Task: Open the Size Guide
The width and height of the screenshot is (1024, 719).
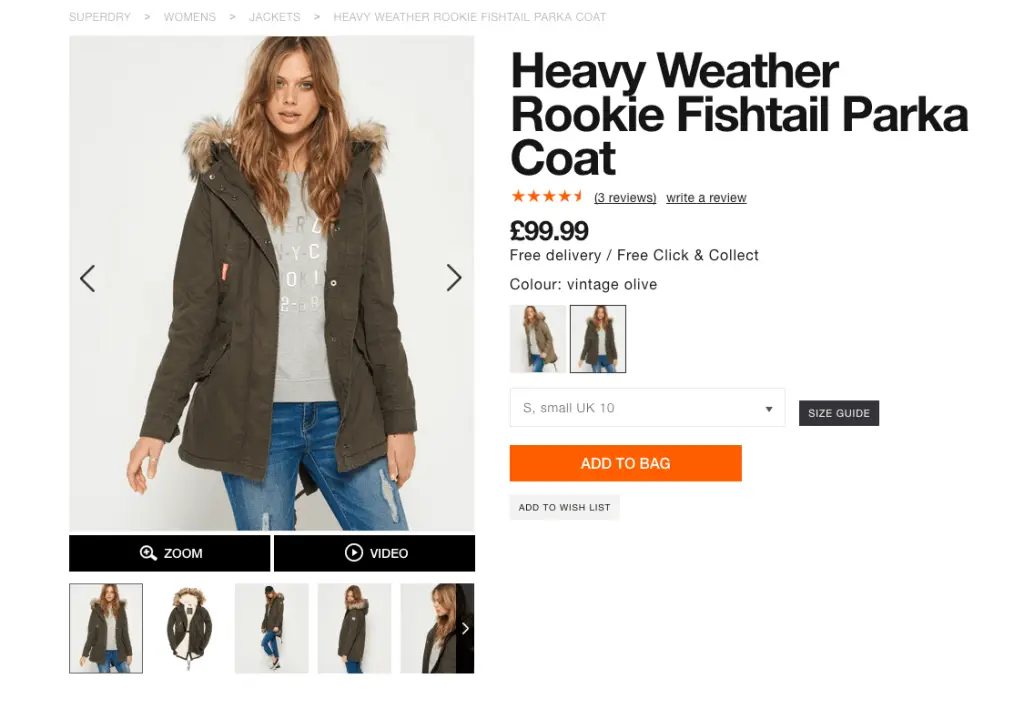Action: 839,413
